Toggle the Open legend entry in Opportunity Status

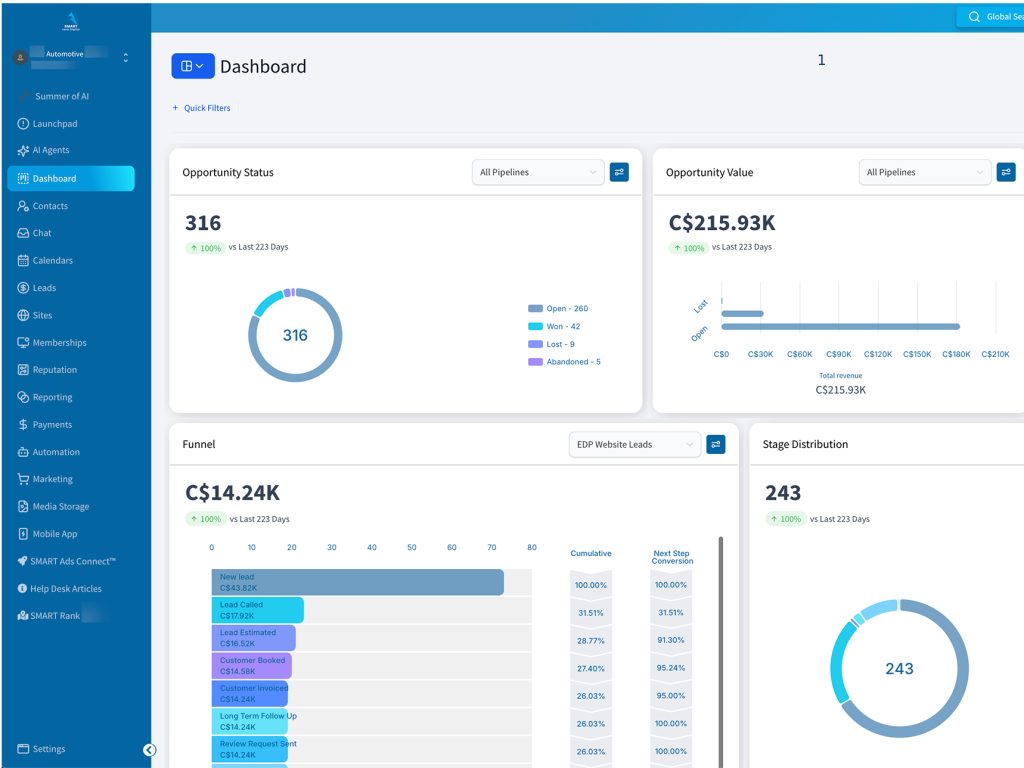coord(558,308)
